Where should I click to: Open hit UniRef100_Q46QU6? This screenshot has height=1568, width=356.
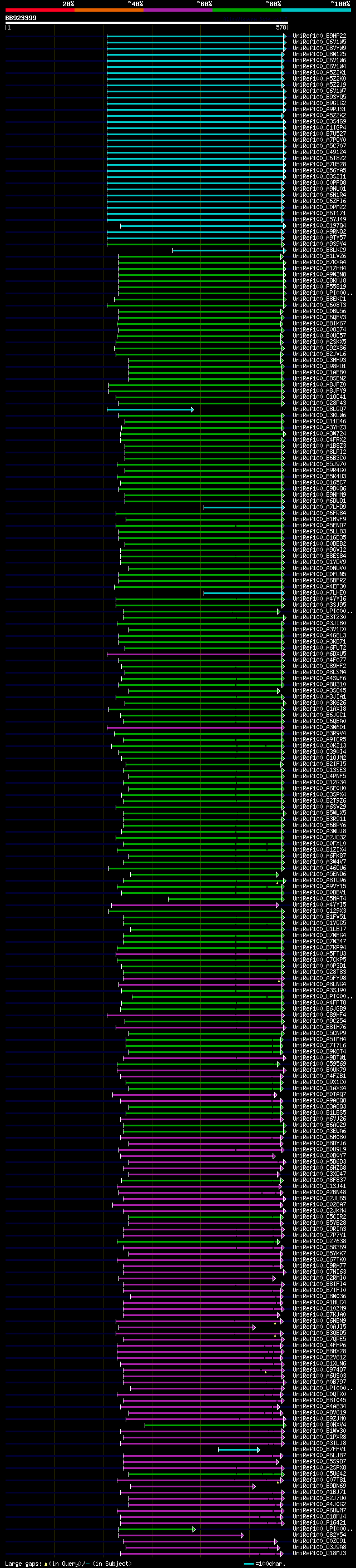(319, 868)
